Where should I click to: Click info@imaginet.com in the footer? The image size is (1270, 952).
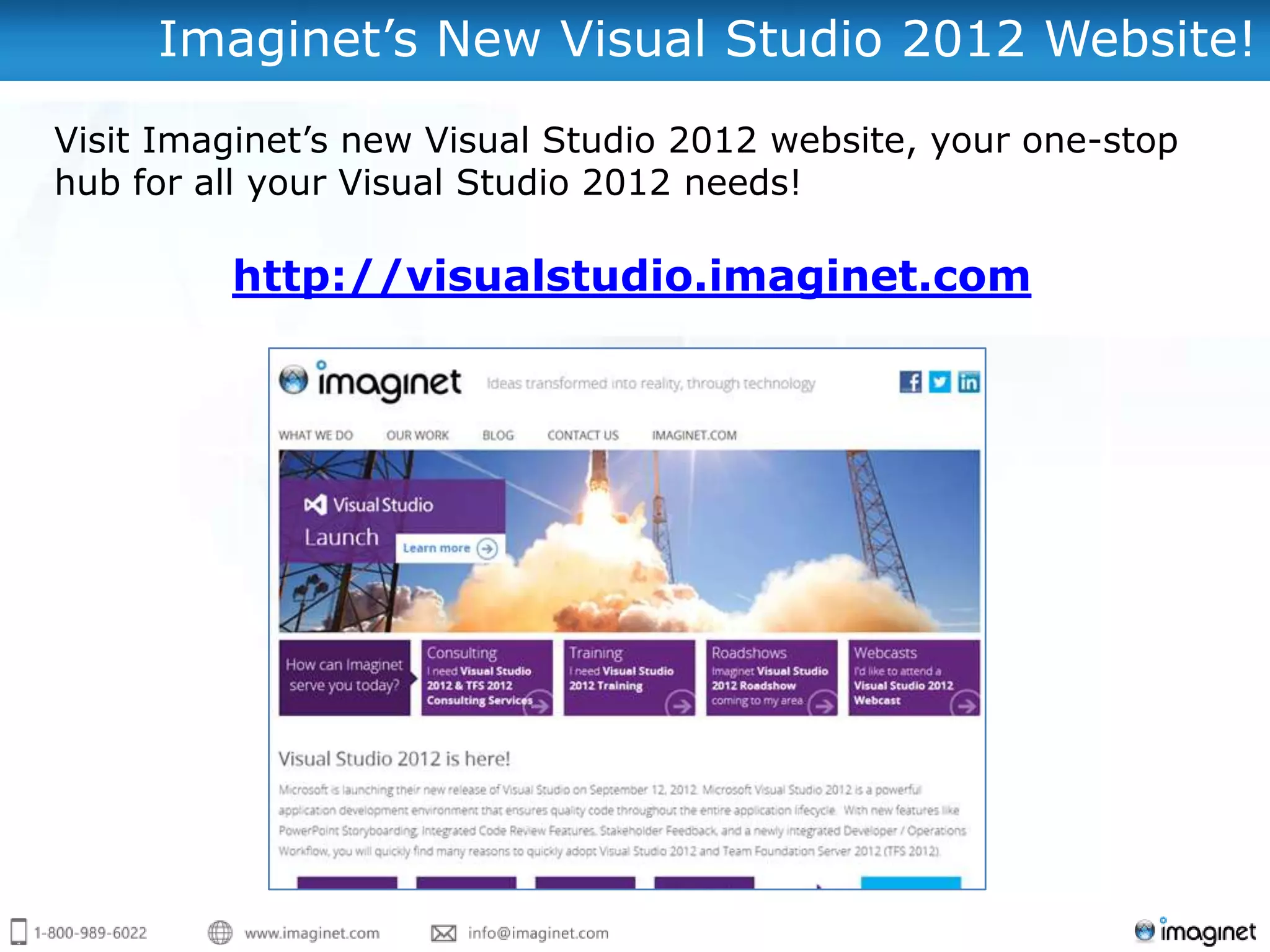(x=538, y=933)
